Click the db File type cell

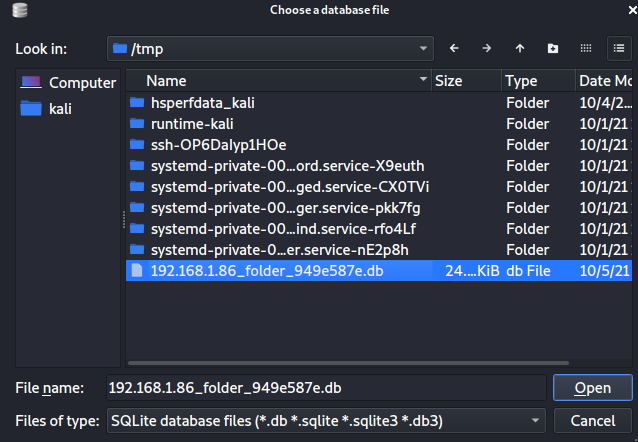pos(528,271)
